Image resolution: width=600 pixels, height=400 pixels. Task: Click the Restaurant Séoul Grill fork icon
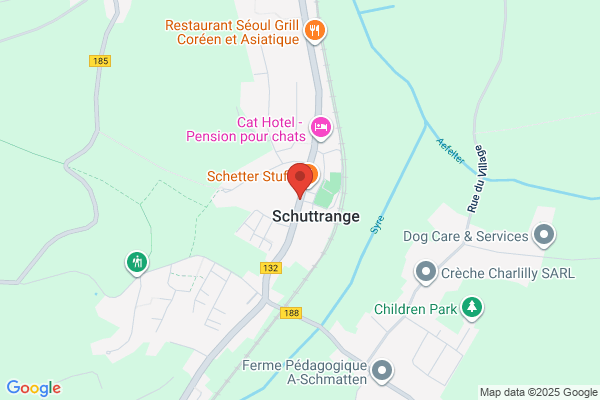tap(315, 31)
